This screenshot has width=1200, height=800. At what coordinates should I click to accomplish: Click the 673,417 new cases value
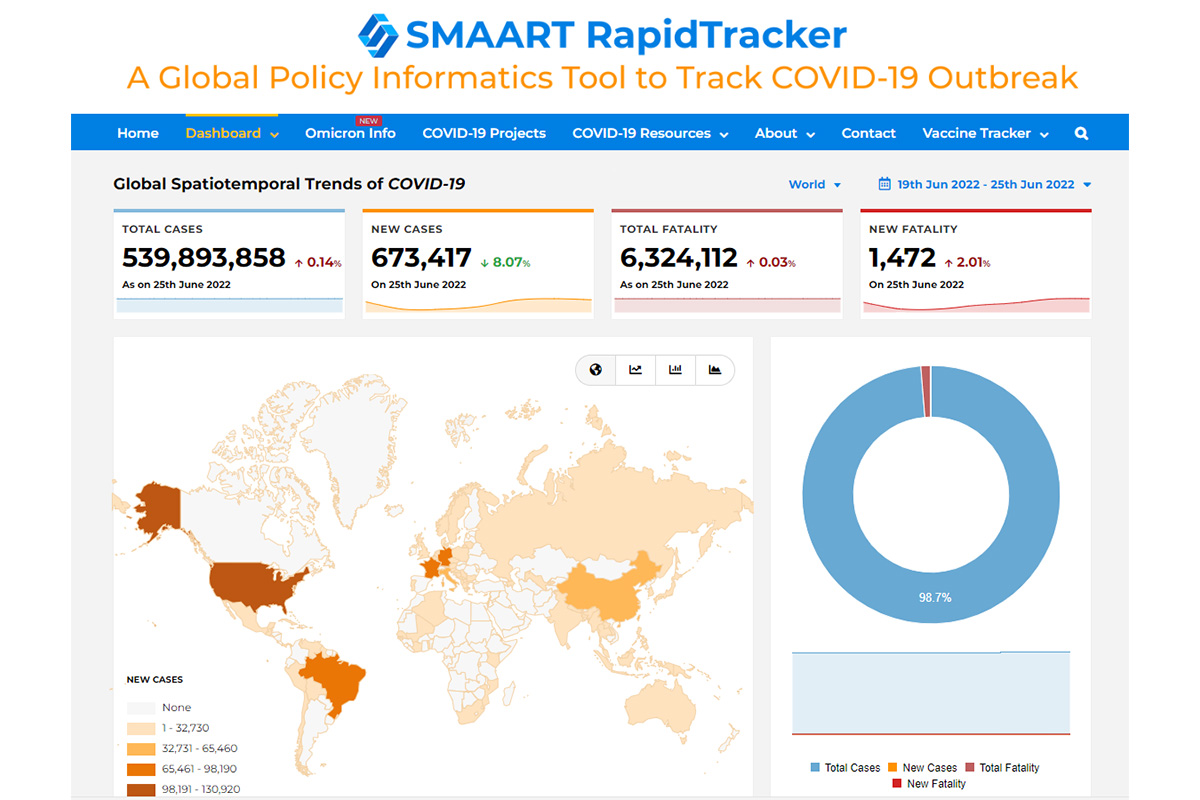coord(421,258)
